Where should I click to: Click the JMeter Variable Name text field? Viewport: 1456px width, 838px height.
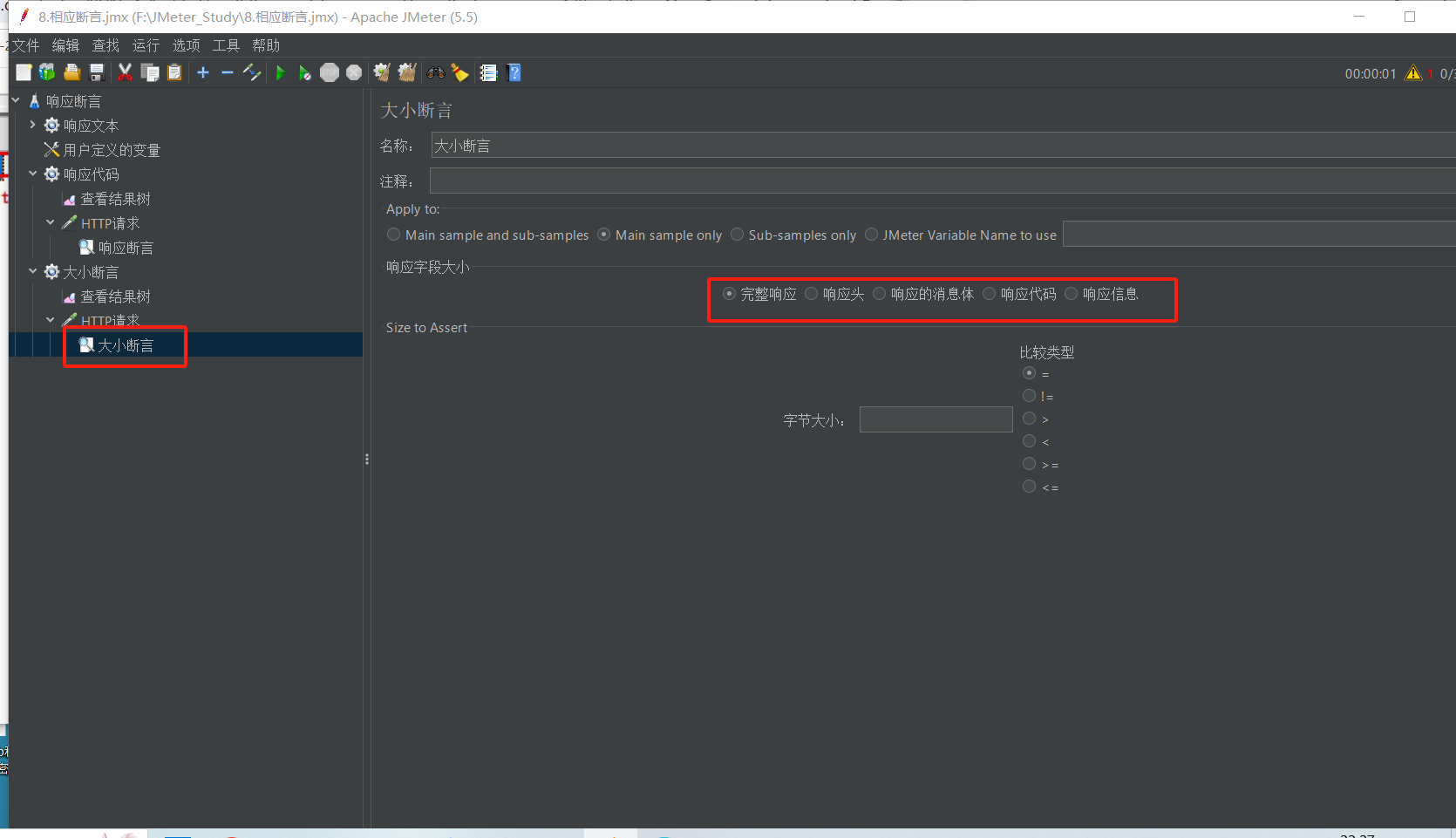pyautogui.click(x=1259, y=234)
